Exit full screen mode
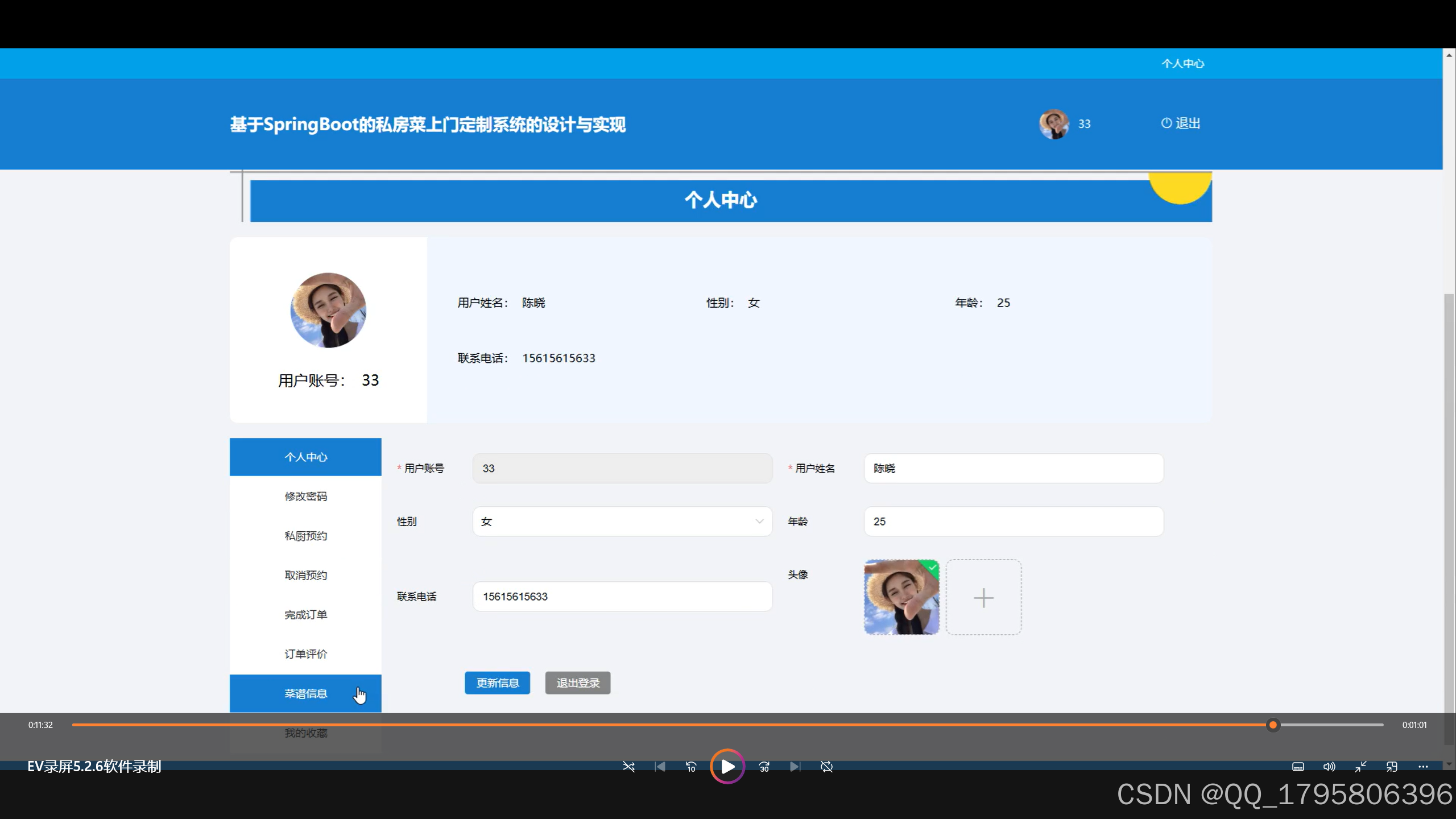The image size is (1456, 819). point(1360,767)
